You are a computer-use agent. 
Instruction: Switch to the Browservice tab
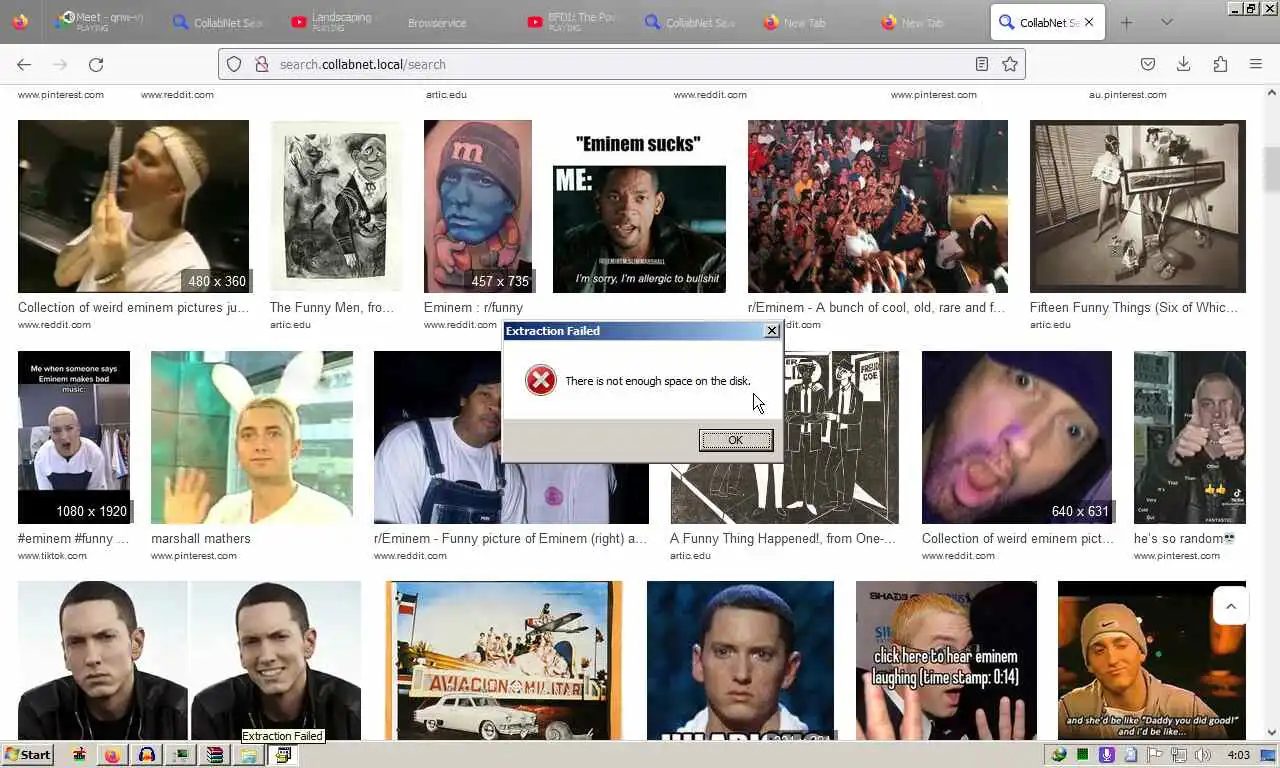pyautogui.click(x=437, y=22)
